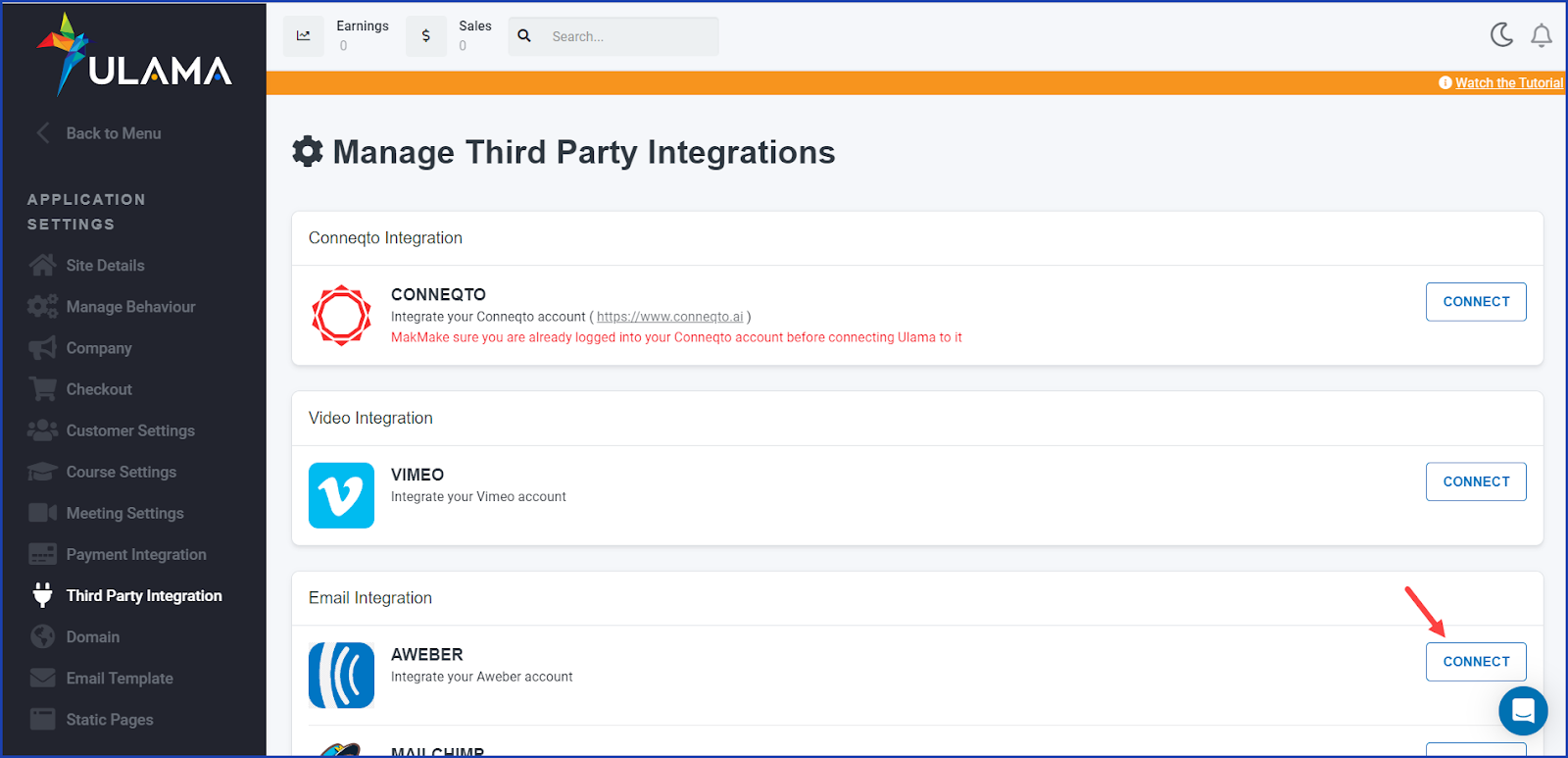The height and width of the screenshot is (758, 1568).
Task: Click the Meeting Settings video camera icon
Action: [x=42, y=513]
